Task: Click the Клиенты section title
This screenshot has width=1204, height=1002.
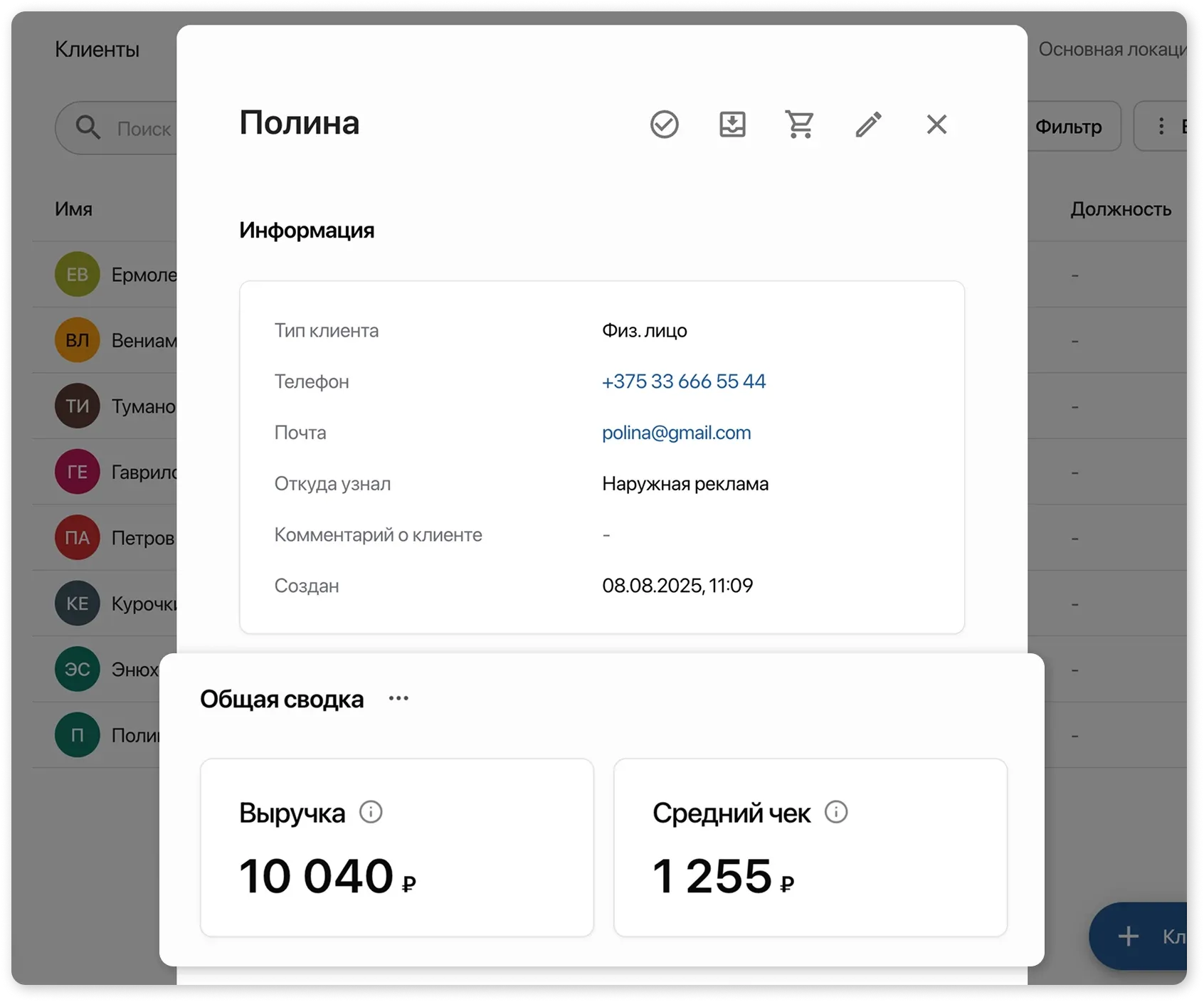Action: click(x=97, y=50)
